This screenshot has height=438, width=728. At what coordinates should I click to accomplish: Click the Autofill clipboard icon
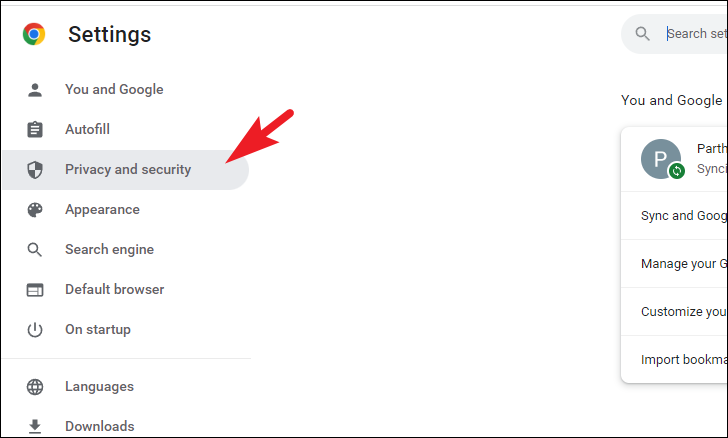tap(35, 130)
